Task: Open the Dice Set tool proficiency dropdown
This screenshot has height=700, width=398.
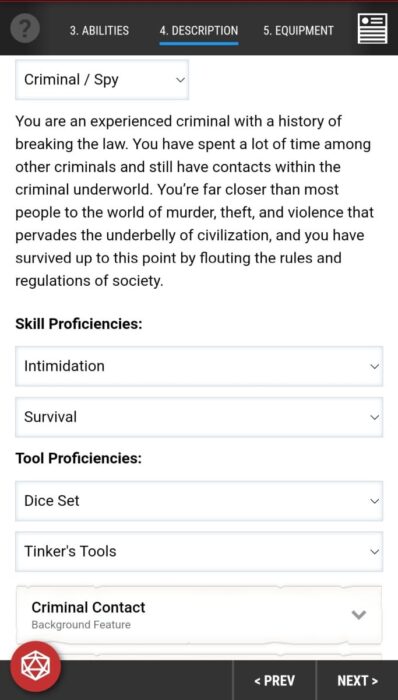Action: [x=199, y=501]
